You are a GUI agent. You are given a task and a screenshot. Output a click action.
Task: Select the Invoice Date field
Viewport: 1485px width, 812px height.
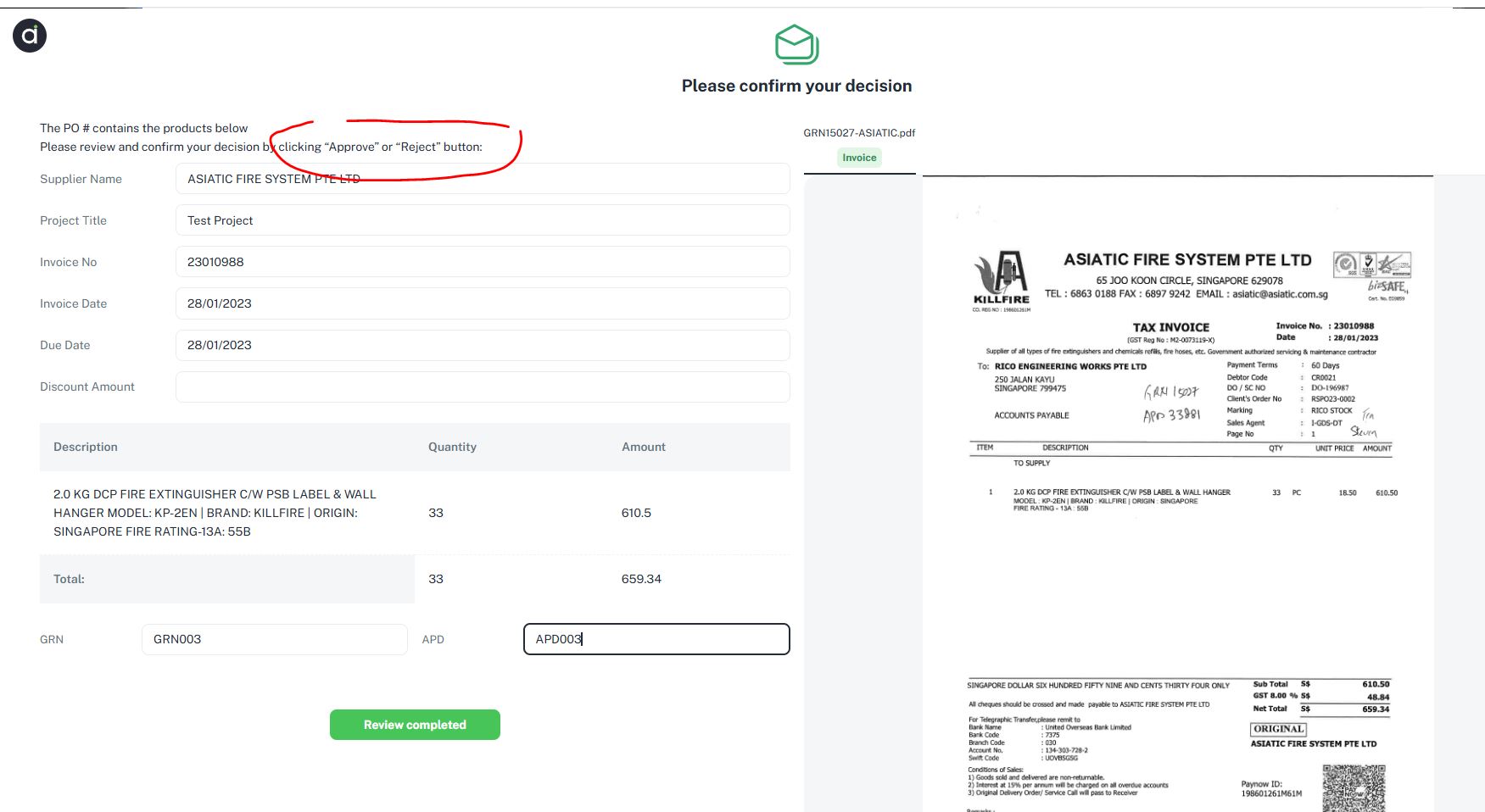(482, 303)
